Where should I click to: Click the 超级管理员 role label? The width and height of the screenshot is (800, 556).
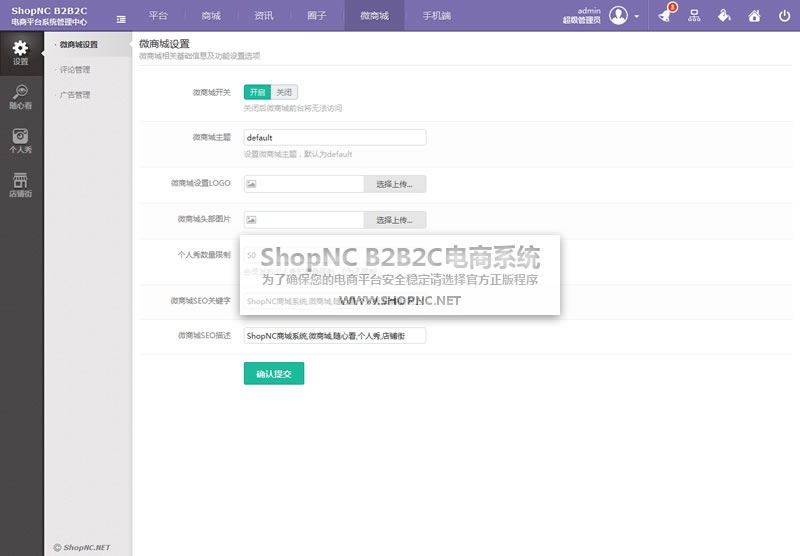tap(582, 20)
